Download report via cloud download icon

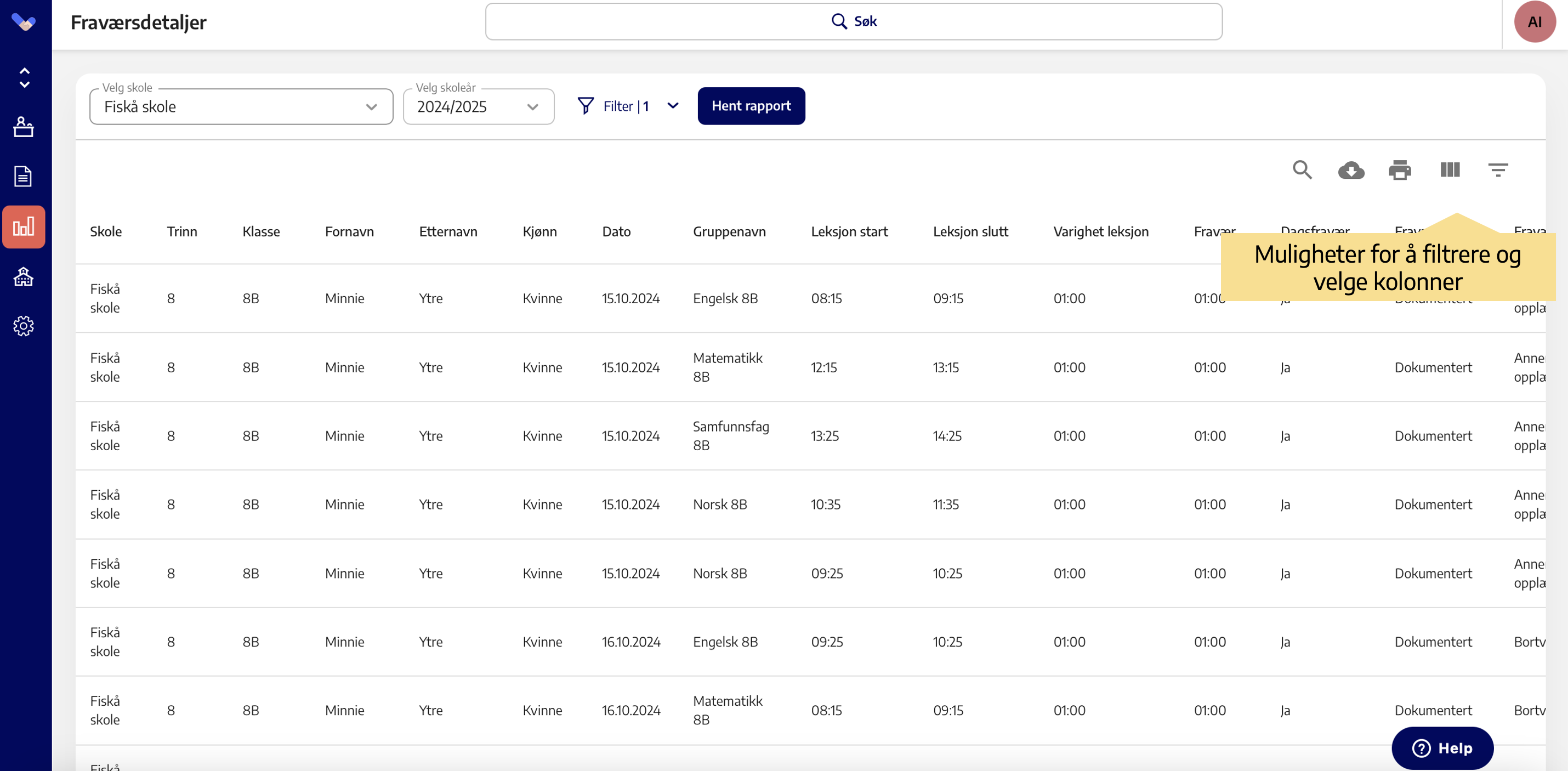(x=1351, y=170)
